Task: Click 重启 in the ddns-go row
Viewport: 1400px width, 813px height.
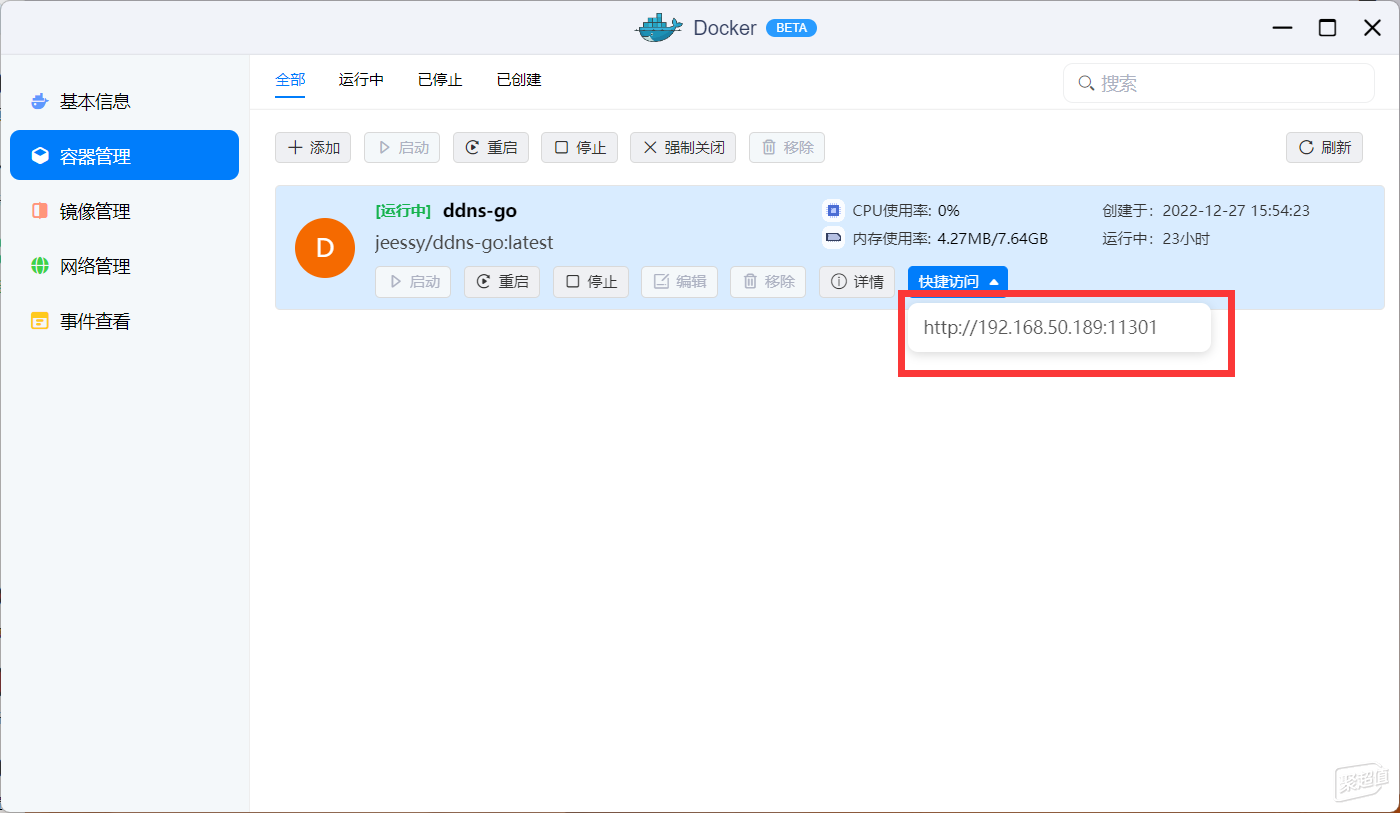Action: 502,282
